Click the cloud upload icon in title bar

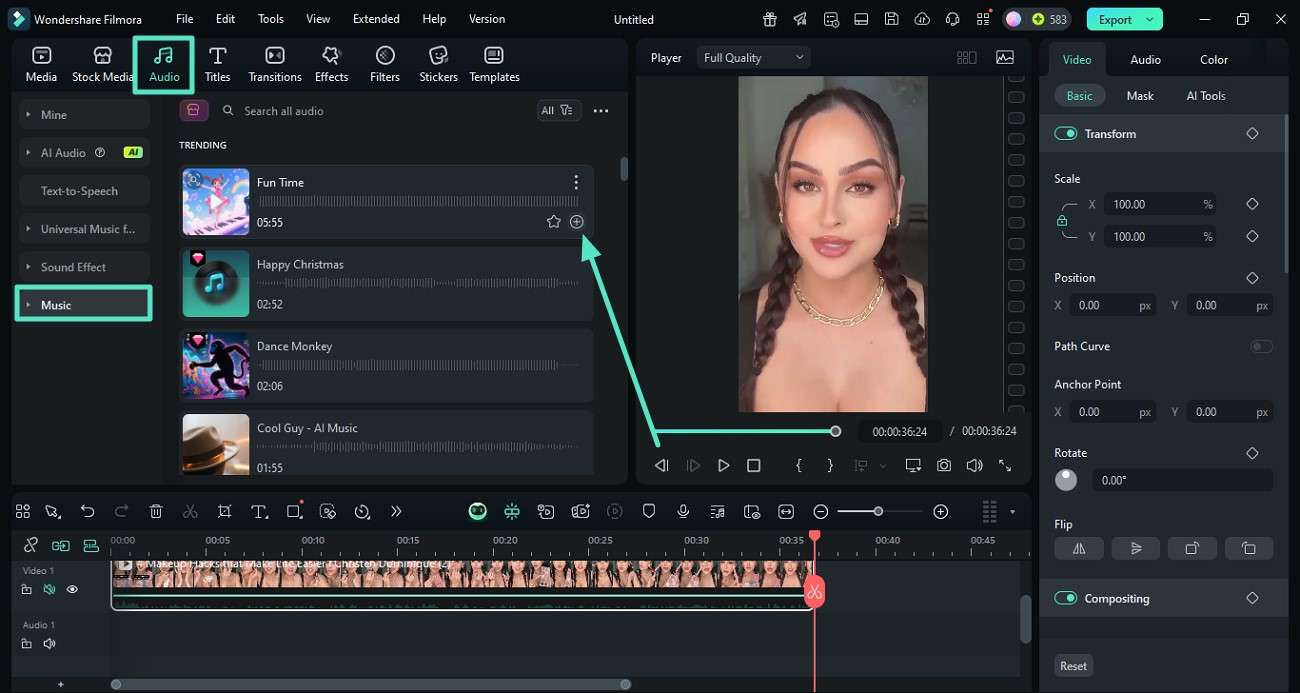click(922, 19)
